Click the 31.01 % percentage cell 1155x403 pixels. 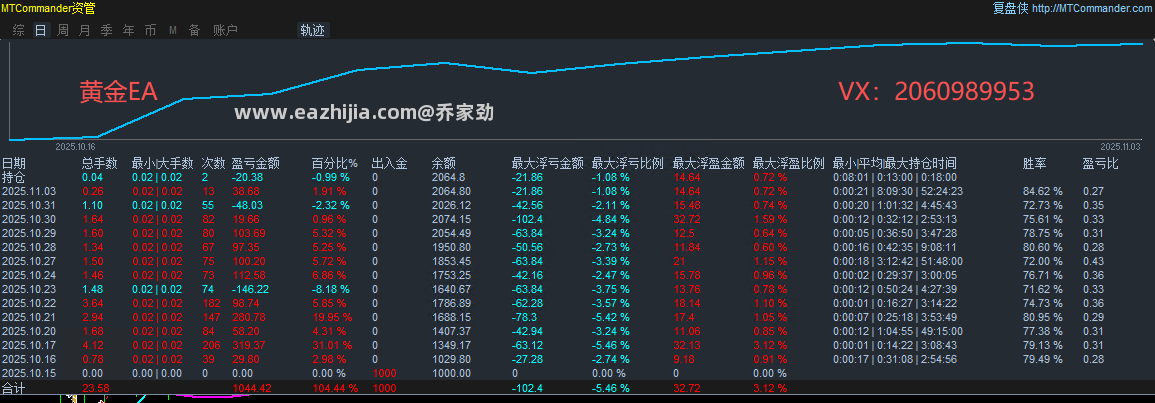(331, 345)
